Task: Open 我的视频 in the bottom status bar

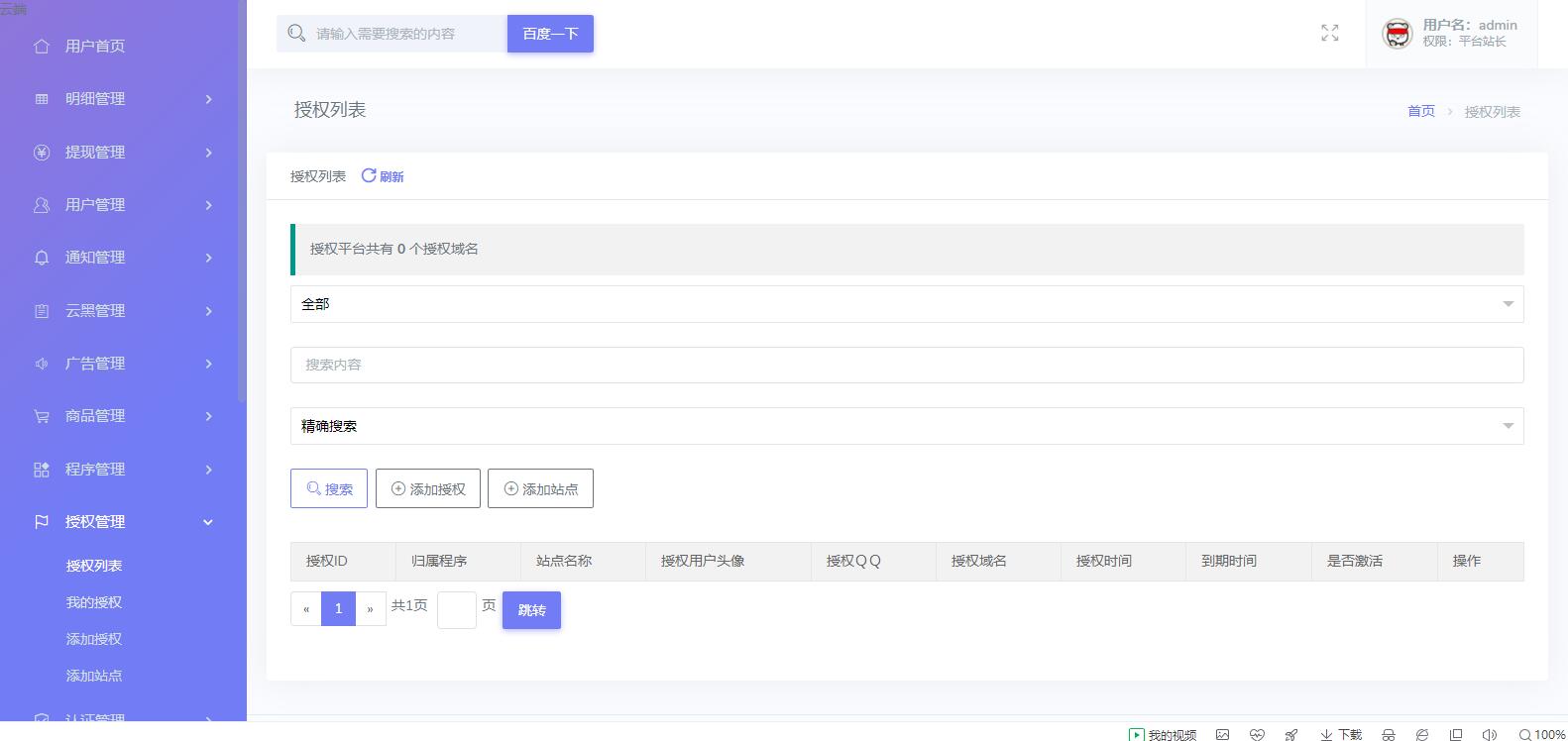Action: point(1163,734)
